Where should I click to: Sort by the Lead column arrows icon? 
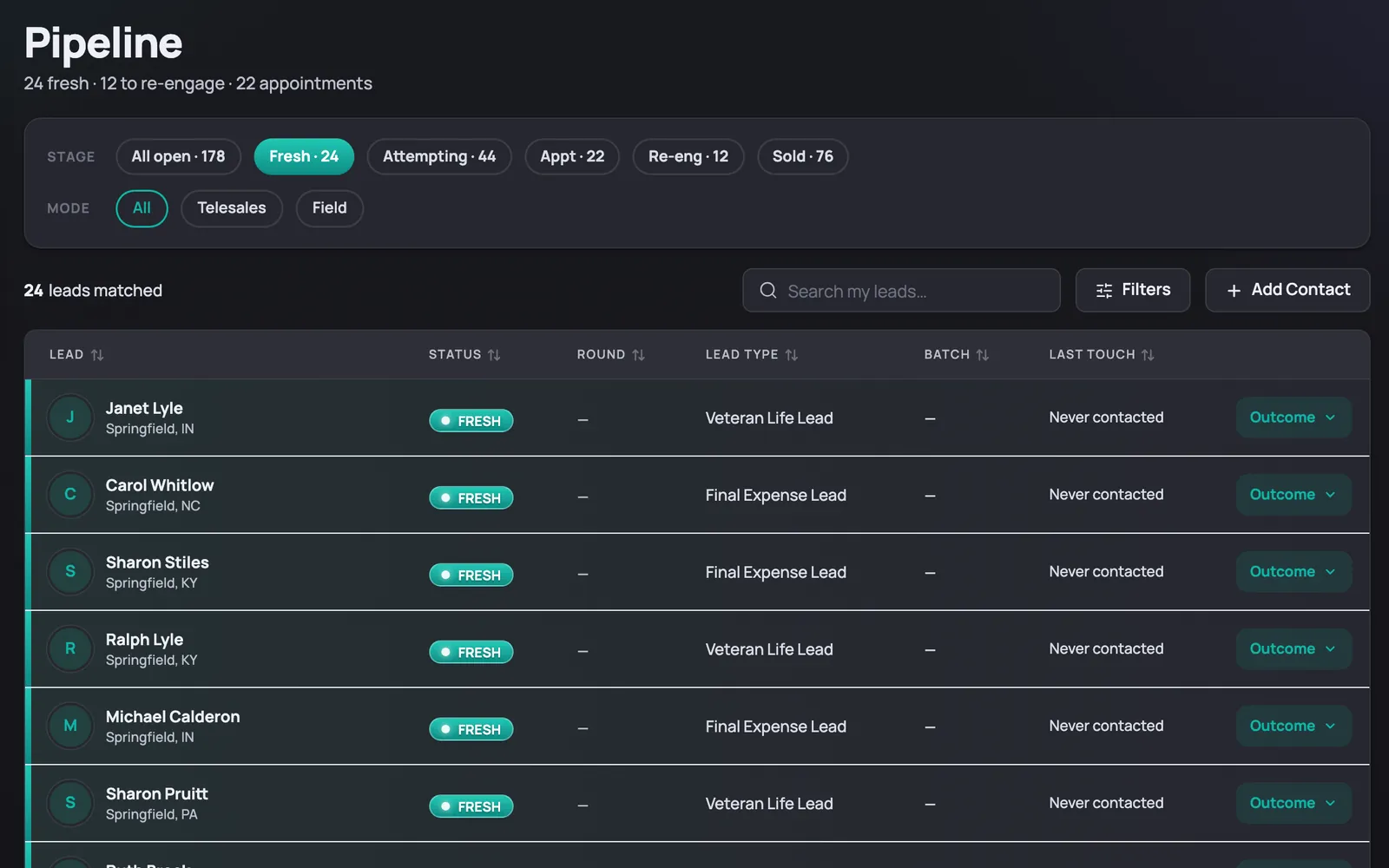click(x=97, y=355)
